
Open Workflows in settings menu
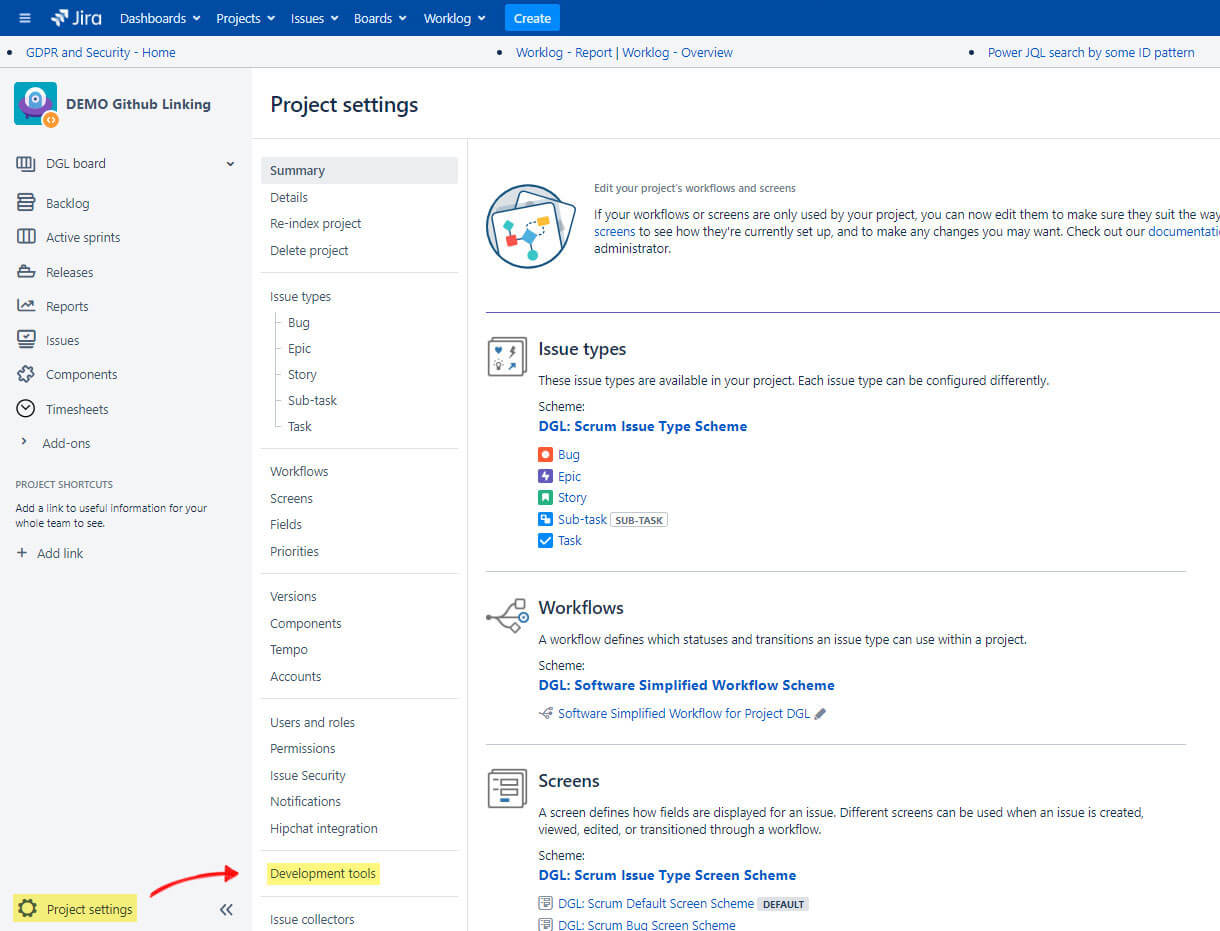click(299, 471)
